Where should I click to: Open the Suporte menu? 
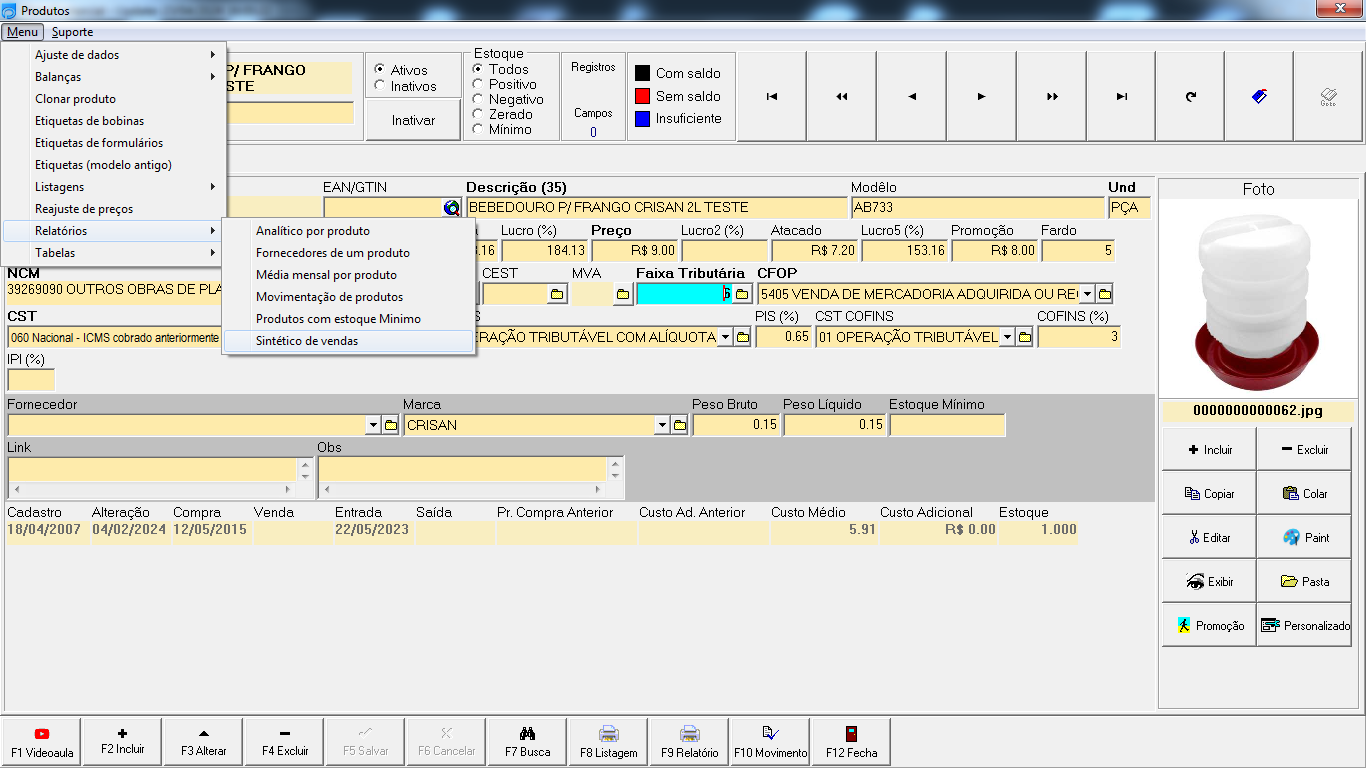(x=72, y=32)
